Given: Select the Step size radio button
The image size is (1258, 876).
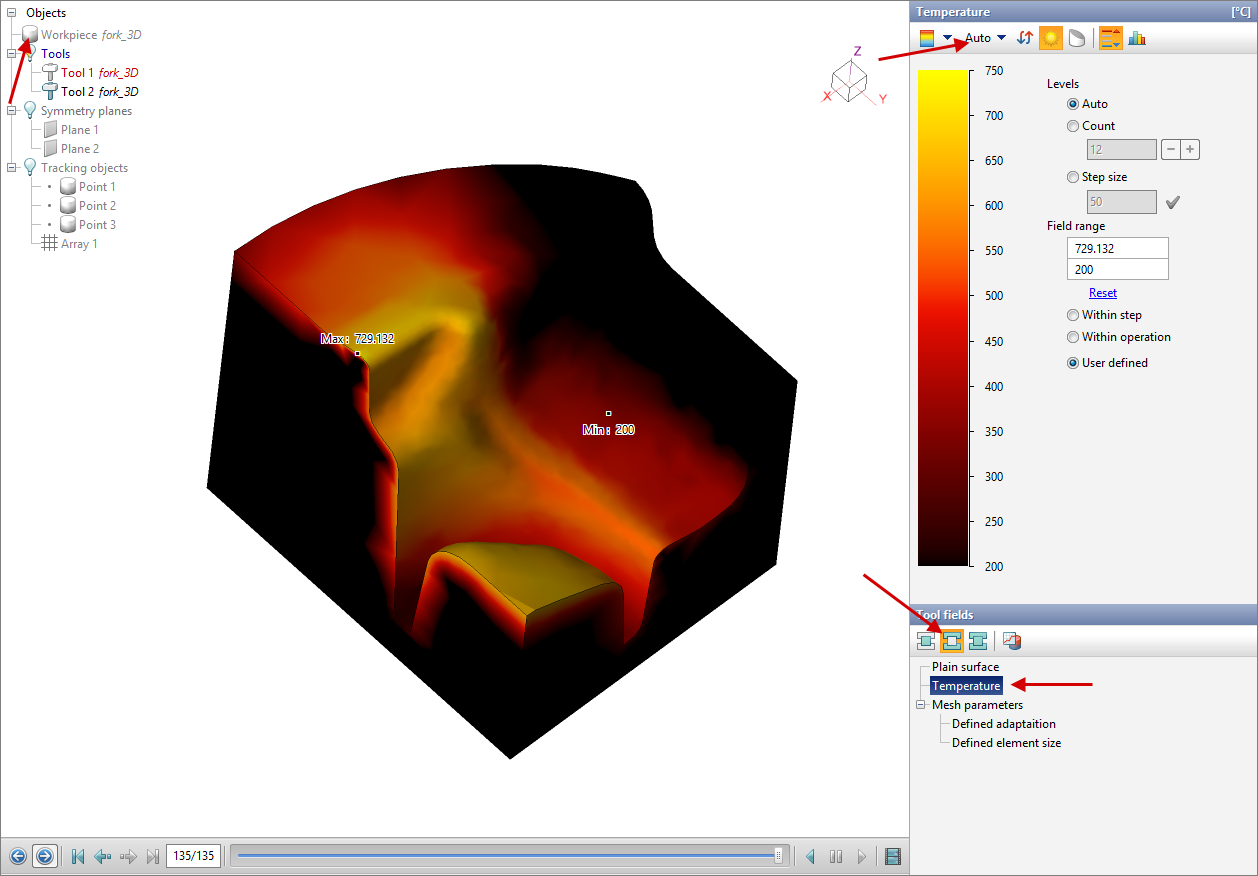Looking at the screenshot, I should pyautogui.click(x=1073, y=177).
